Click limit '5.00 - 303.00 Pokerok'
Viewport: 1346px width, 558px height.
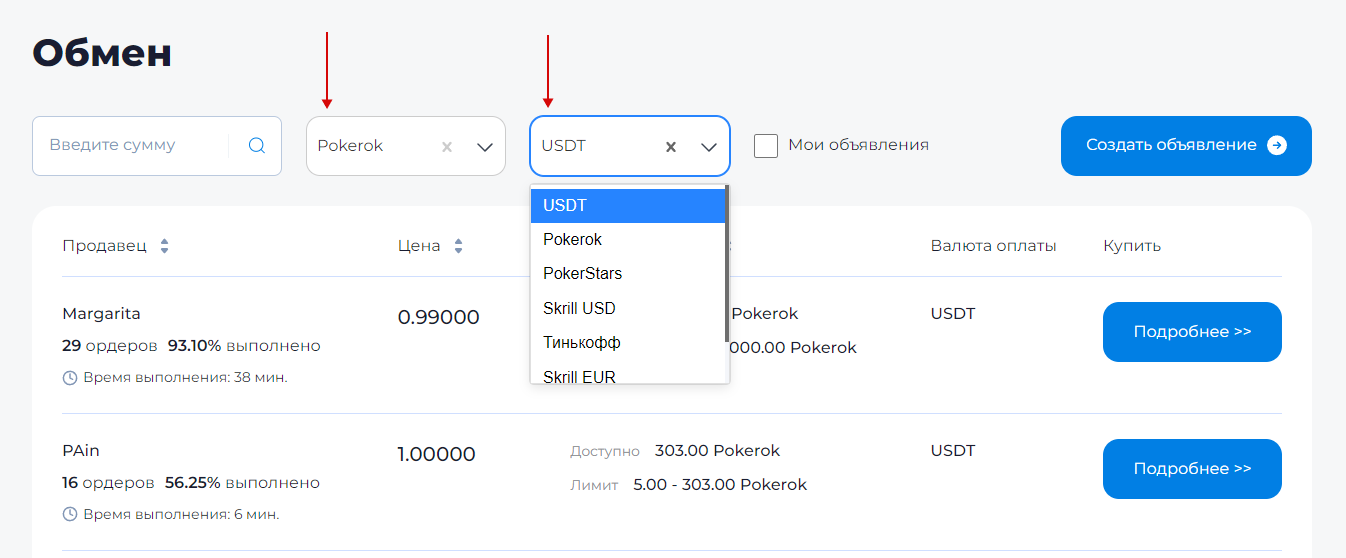pos(720,485)
